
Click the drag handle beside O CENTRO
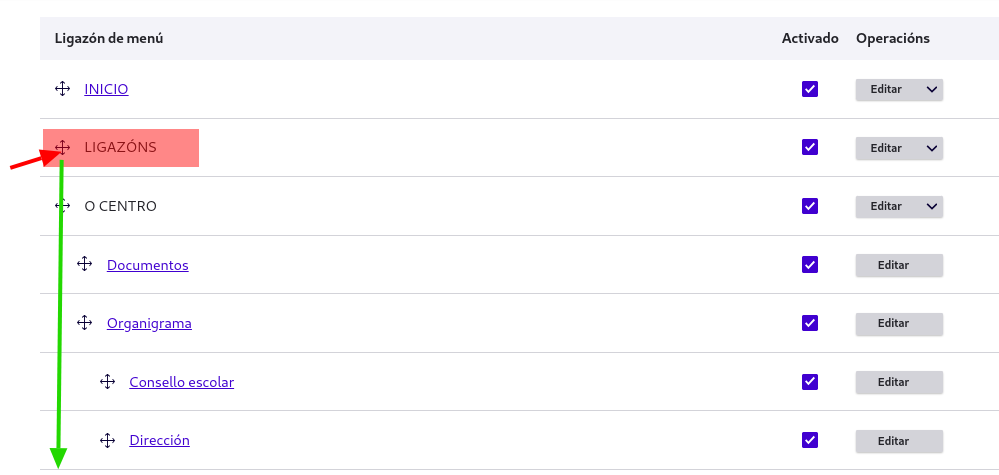62,206
